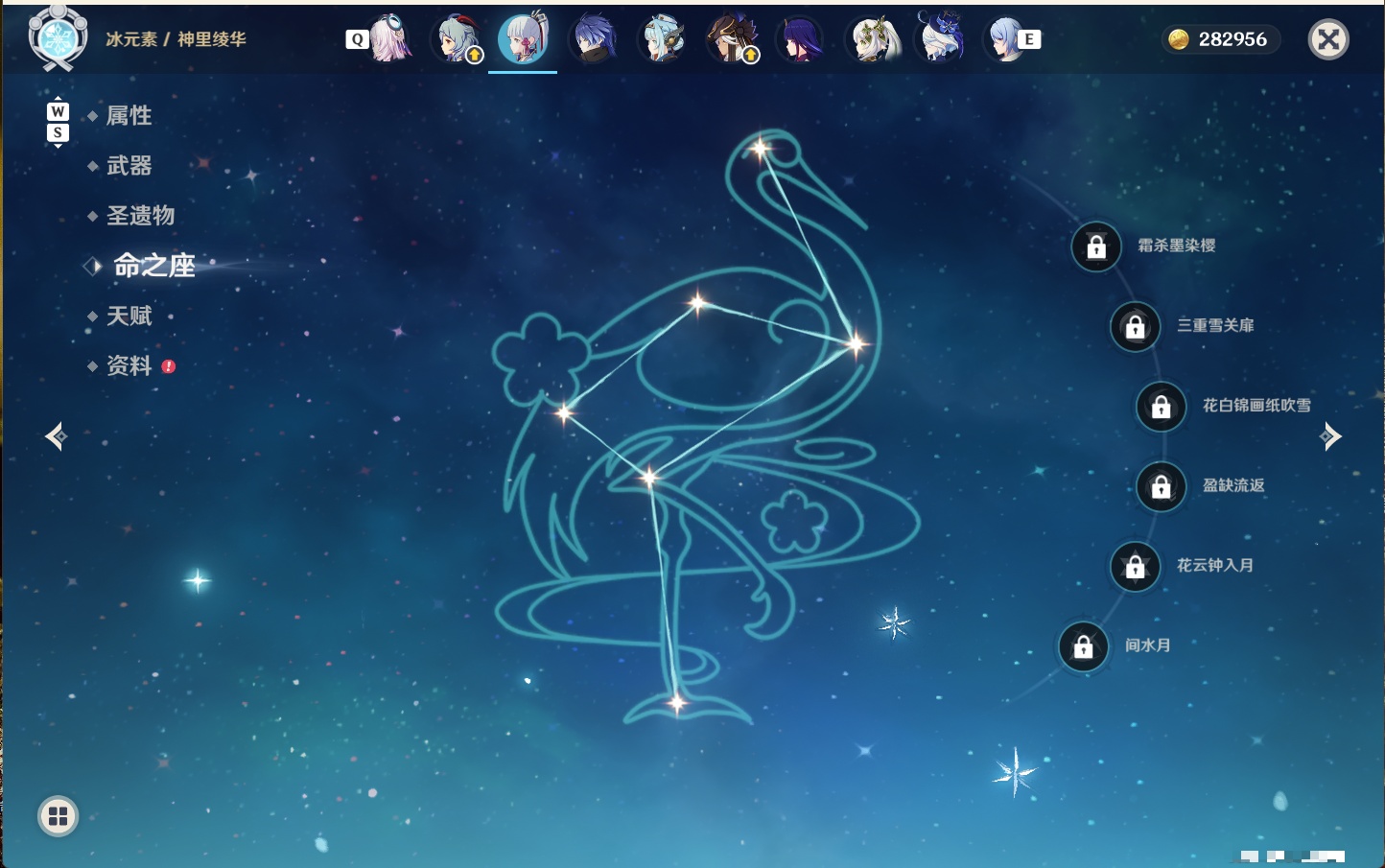The image size is (1385, 868).
Task: Select the purple-haired character portrait
Action: [801, 39]
